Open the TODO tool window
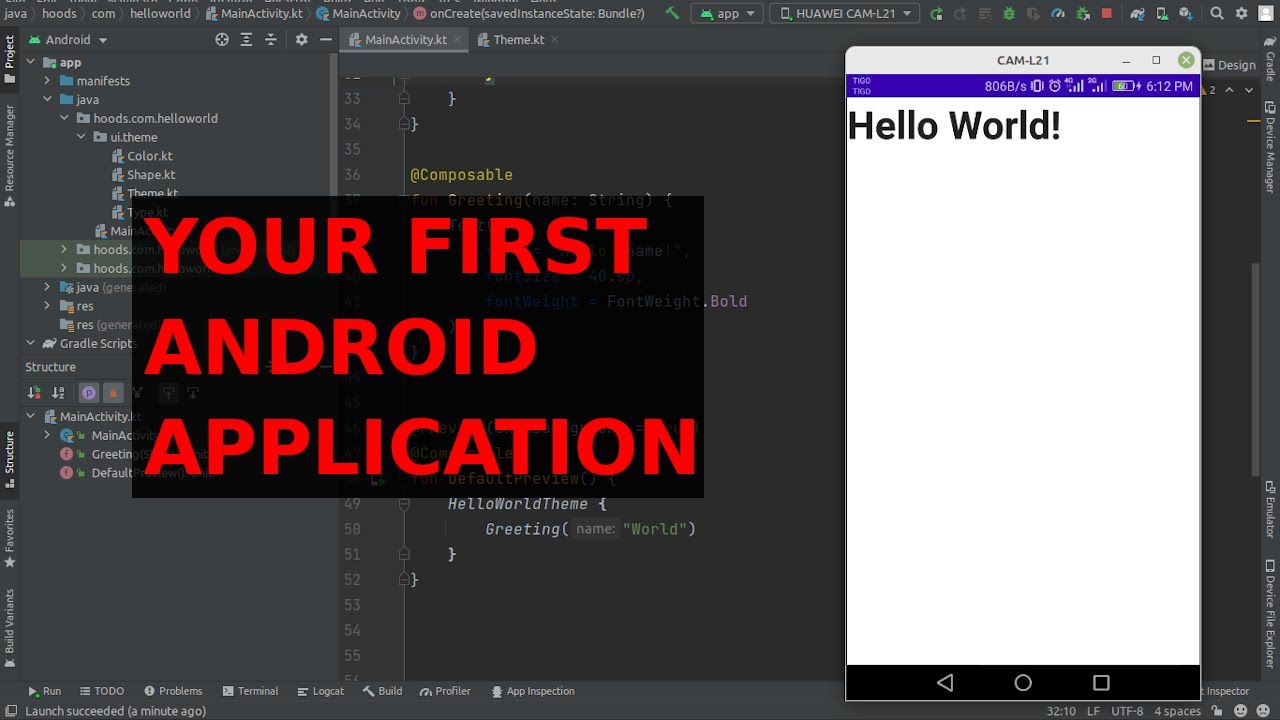1280x720 pixels. (x=101, y=691)
